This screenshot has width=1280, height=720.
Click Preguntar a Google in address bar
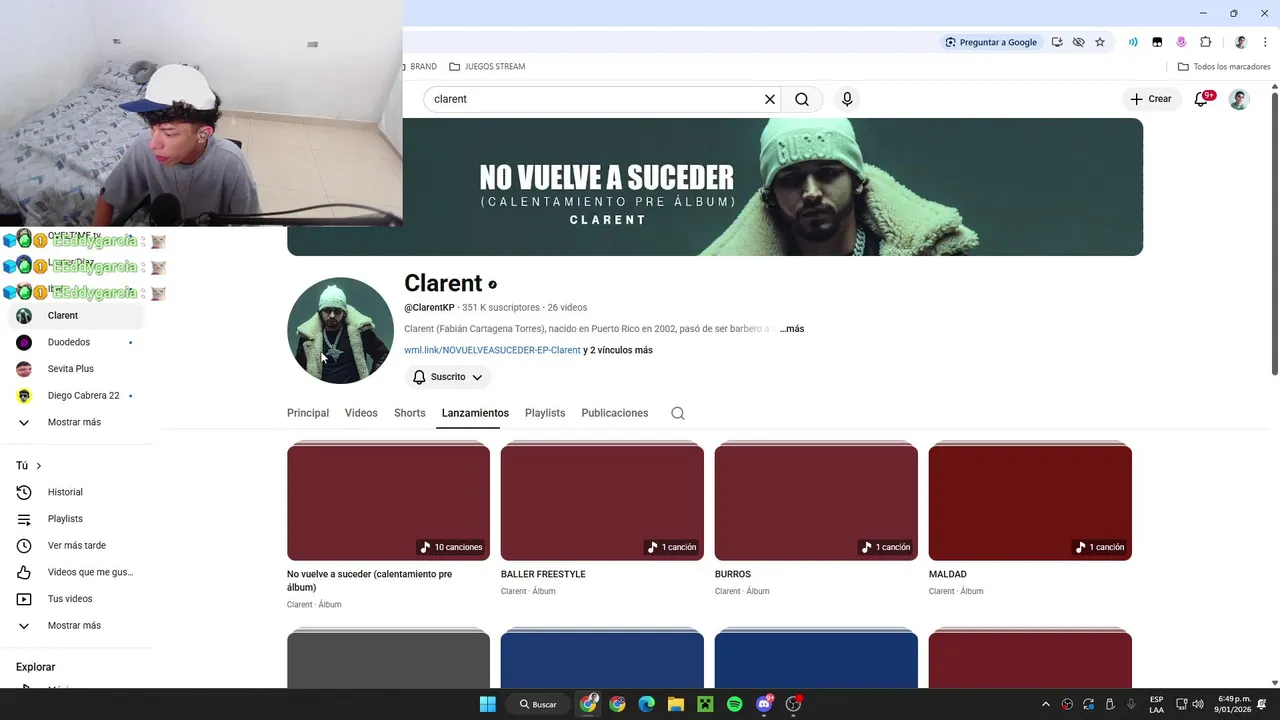992,42
